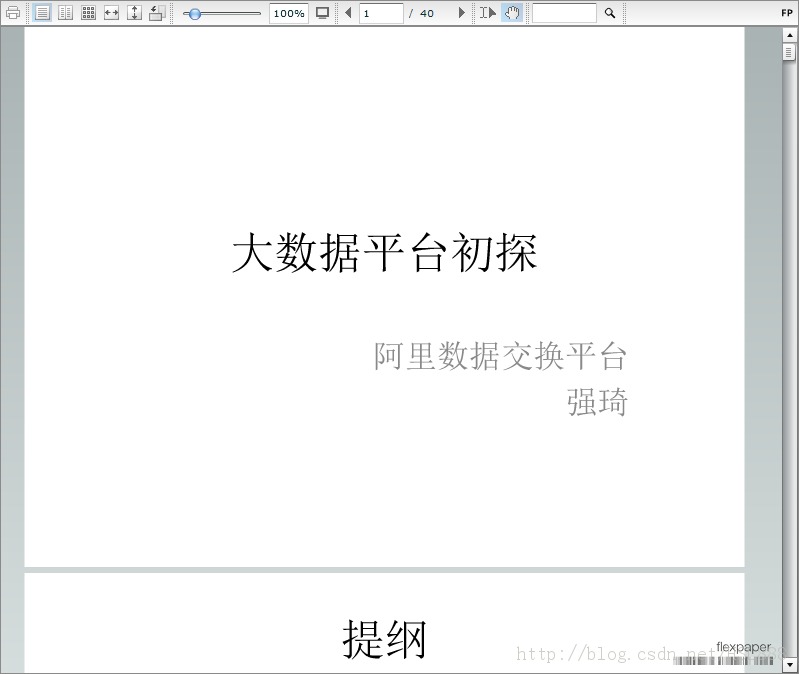Click the print document icon

click(13, 13)
